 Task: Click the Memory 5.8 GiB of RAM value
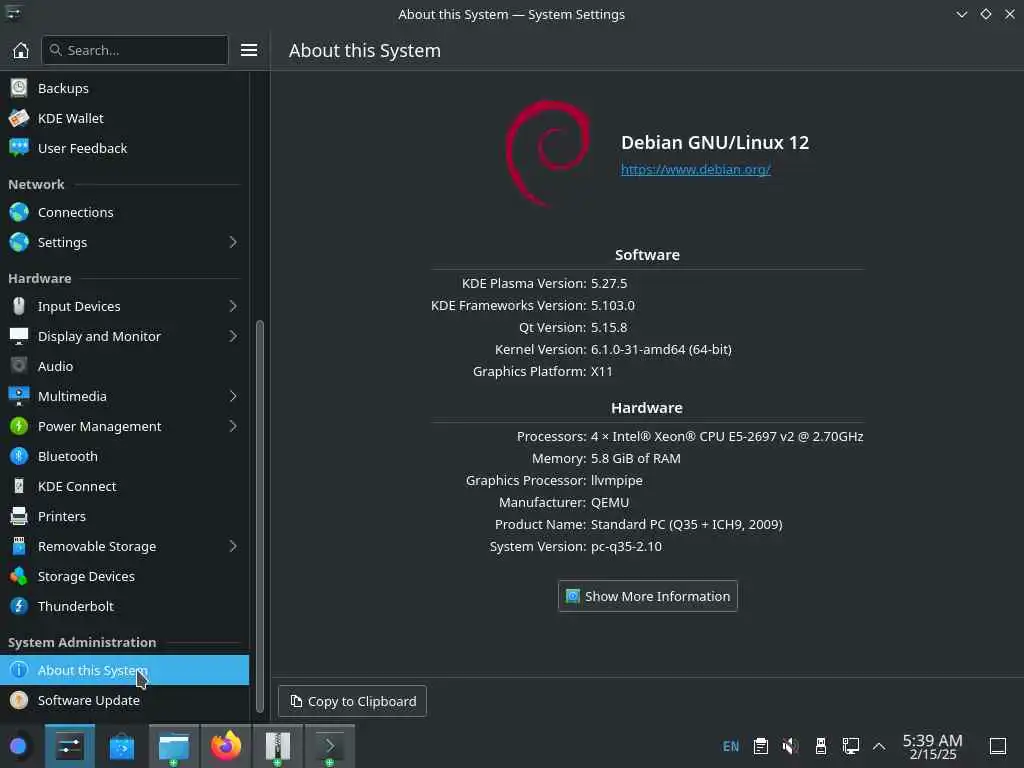pos(635,458)
